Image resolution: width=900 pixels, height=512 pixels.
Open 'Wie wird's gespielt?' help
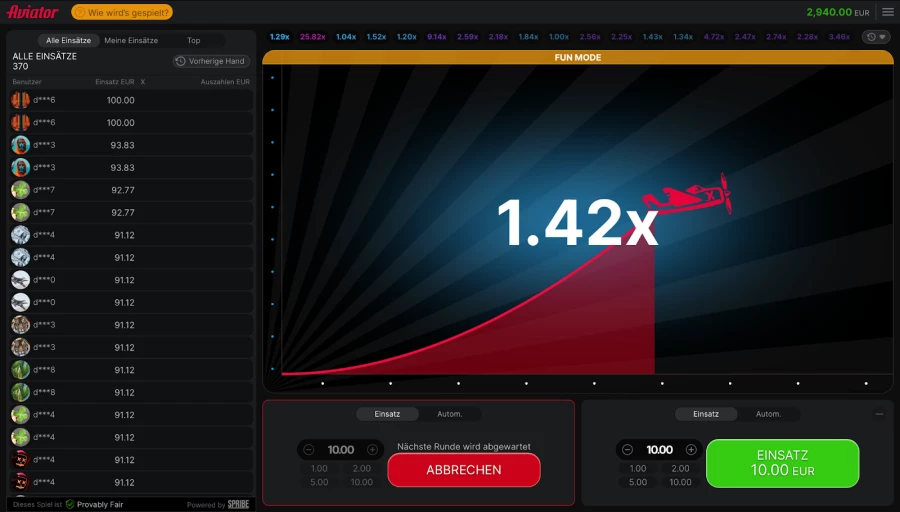[x=108, y=12]
